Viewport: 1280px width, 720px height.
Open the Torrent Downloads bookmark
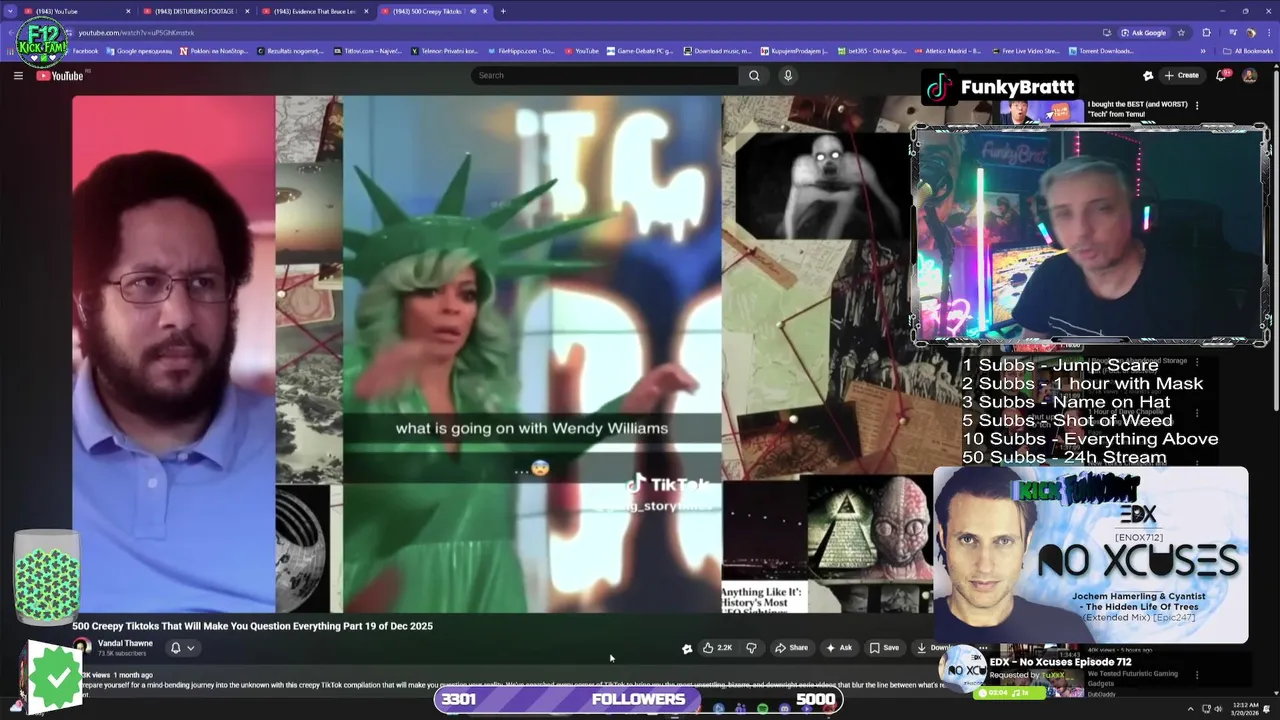tap(1101, 51)
